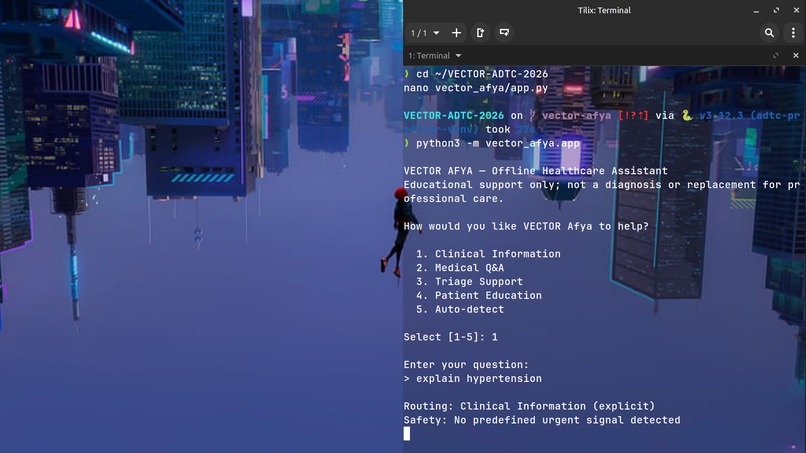Click the 'Tilix: Terminal' window title
This screenshot has width=806, height=453.
604,10
